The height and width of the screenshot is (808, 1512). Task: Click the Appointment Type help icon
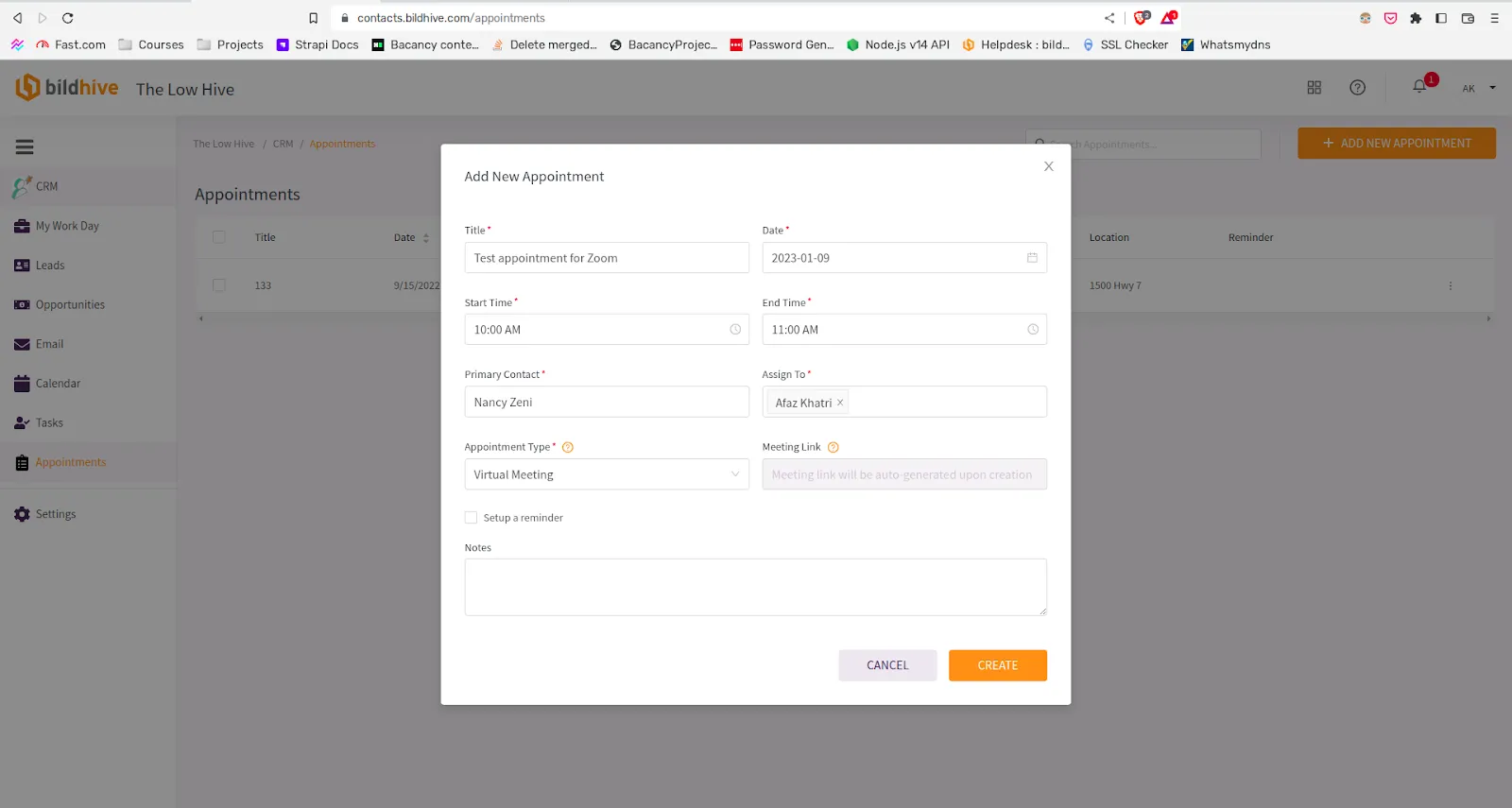coord(568,448)
